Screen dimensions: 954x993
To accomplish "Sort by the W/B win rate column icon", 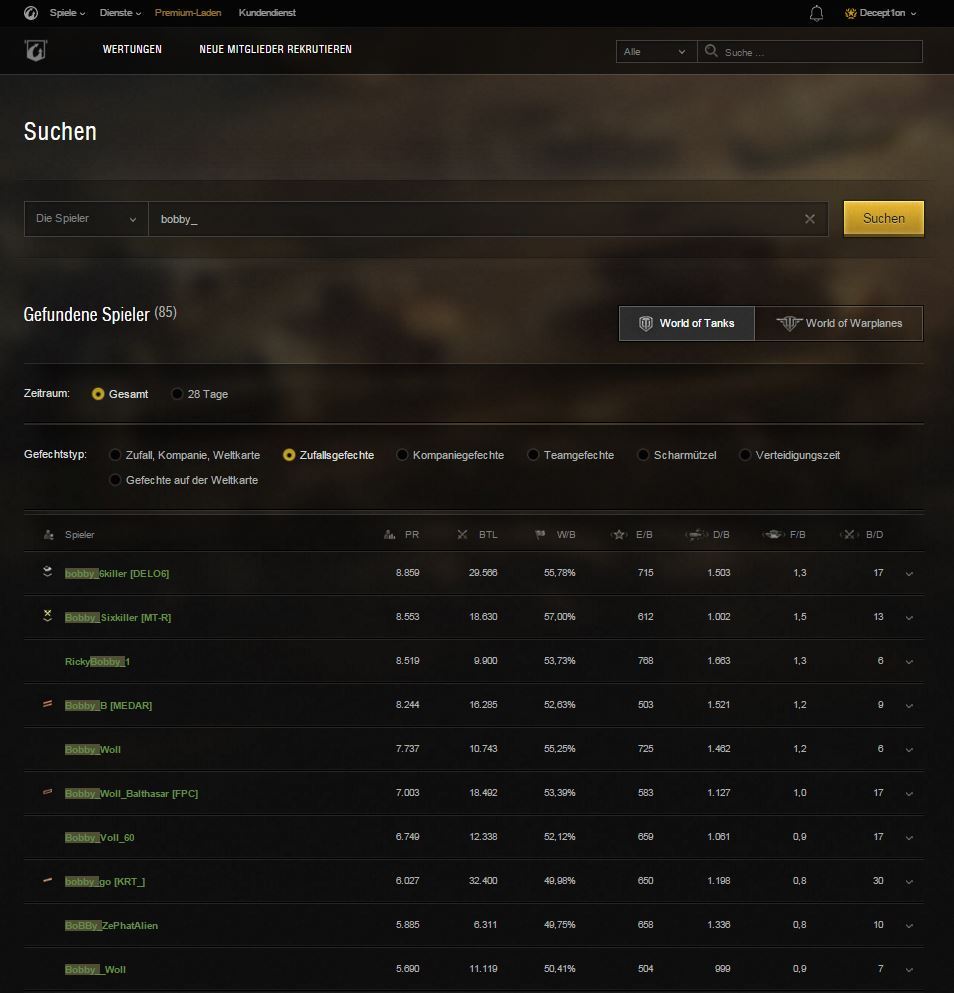I will tap(540, 535).
